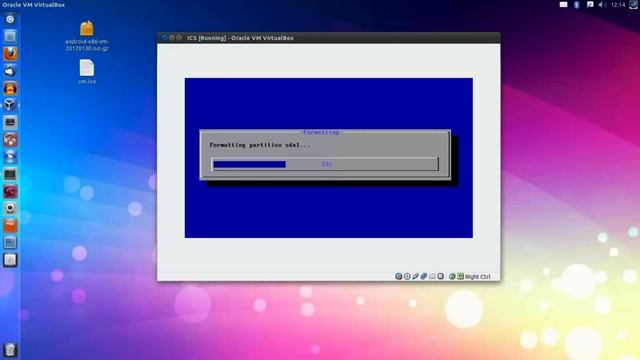Viewport: 640px width, 360px height.
Task: Open the 12:14 clock menu
Action: coord(618,5)
